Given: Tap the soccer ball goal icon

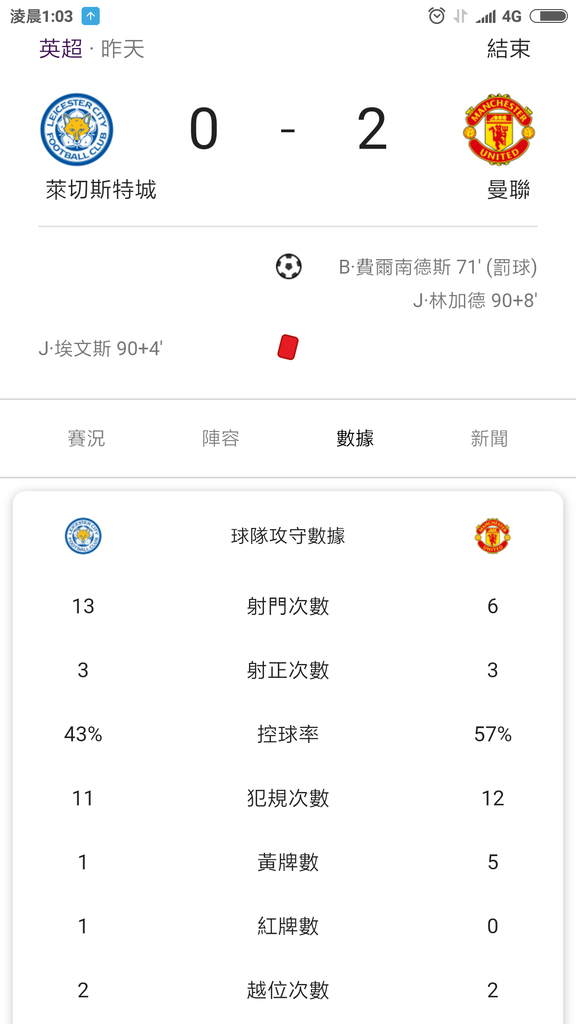Looking at the screenshot, I should pos(289,266).
